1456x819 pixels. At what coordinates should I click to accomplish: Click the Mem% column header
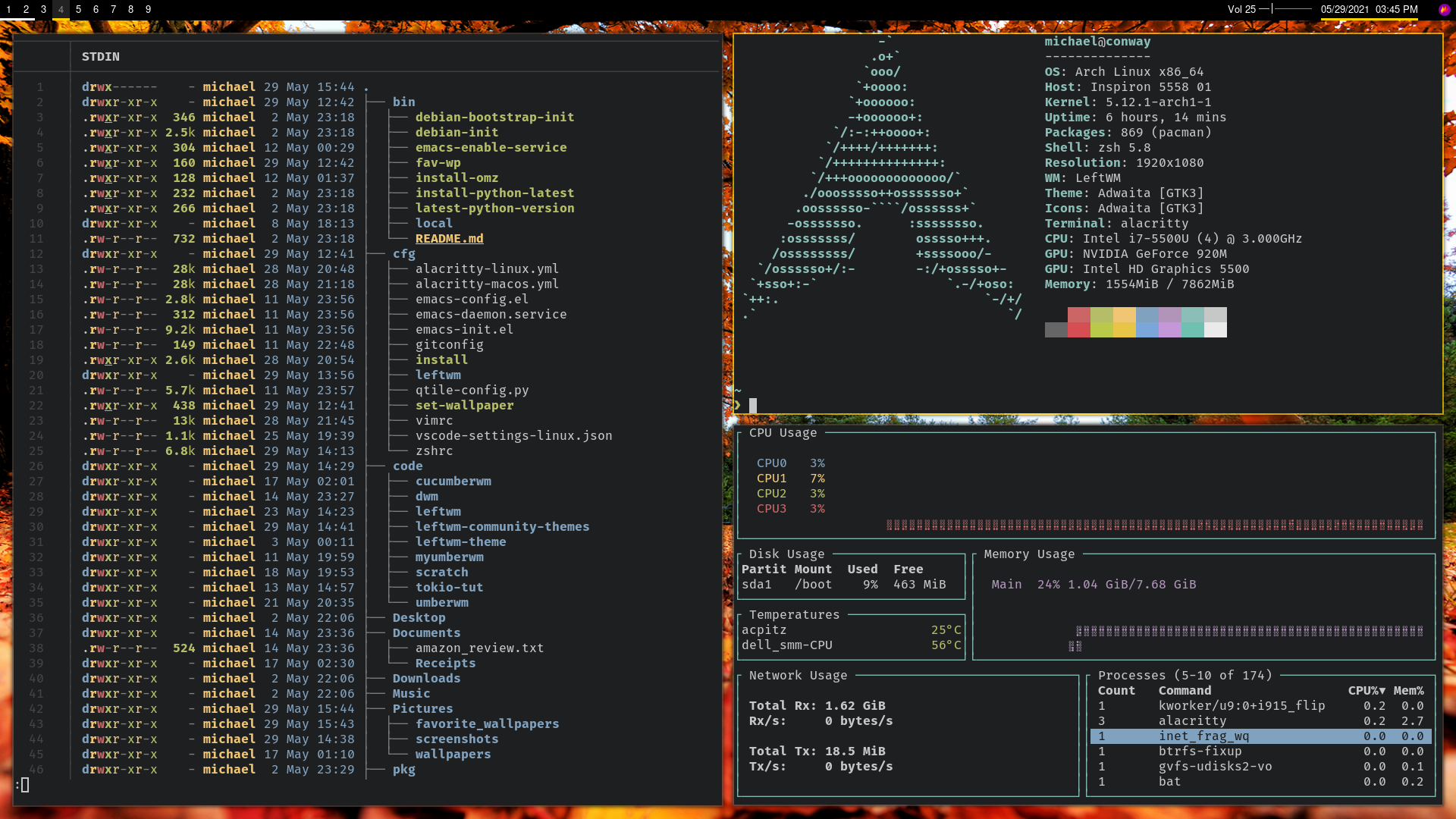[x=1408, y=690]
